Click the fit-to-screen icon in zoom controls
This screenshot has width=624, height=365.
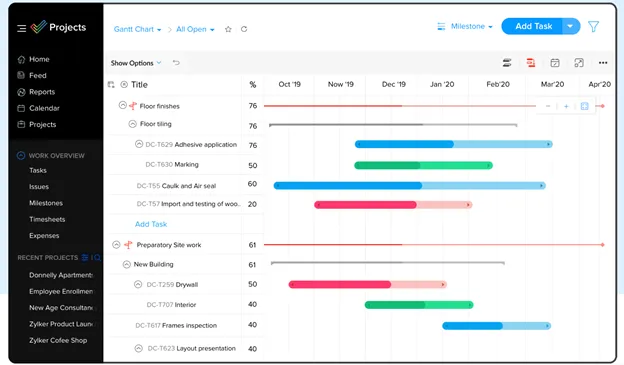(x=584, y=106)
